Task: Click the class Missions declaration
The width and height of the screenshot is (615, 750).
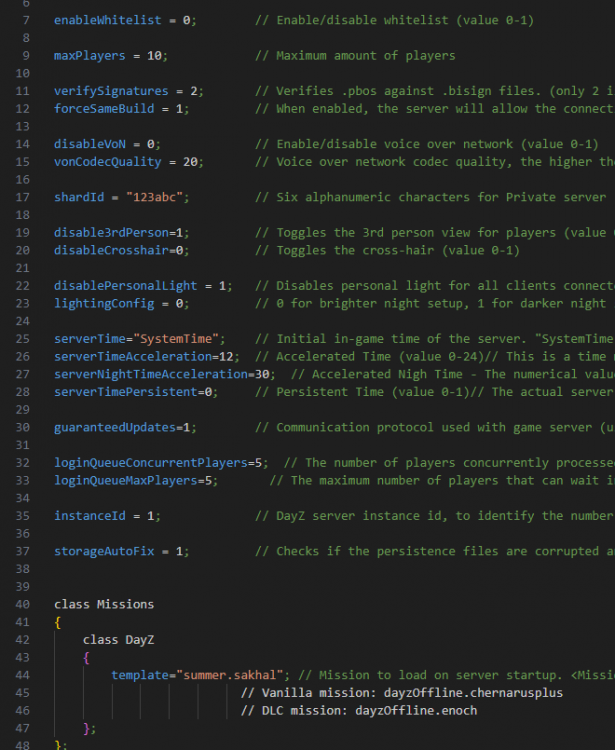Action: pos(104,604)
